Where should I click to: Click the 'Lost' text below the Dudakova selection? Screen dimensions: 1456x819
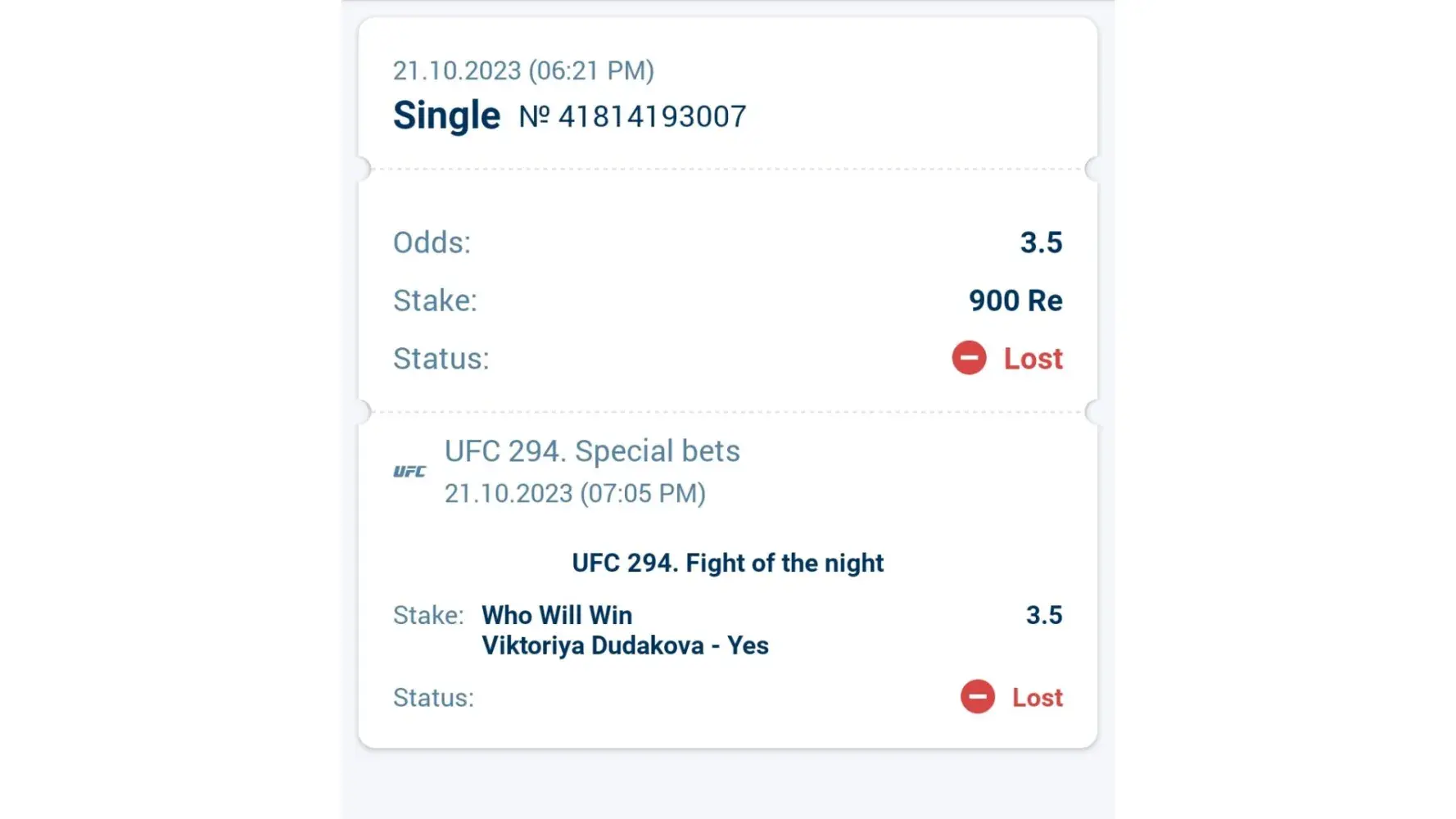pyautogui.click(x=1038, y=698)
